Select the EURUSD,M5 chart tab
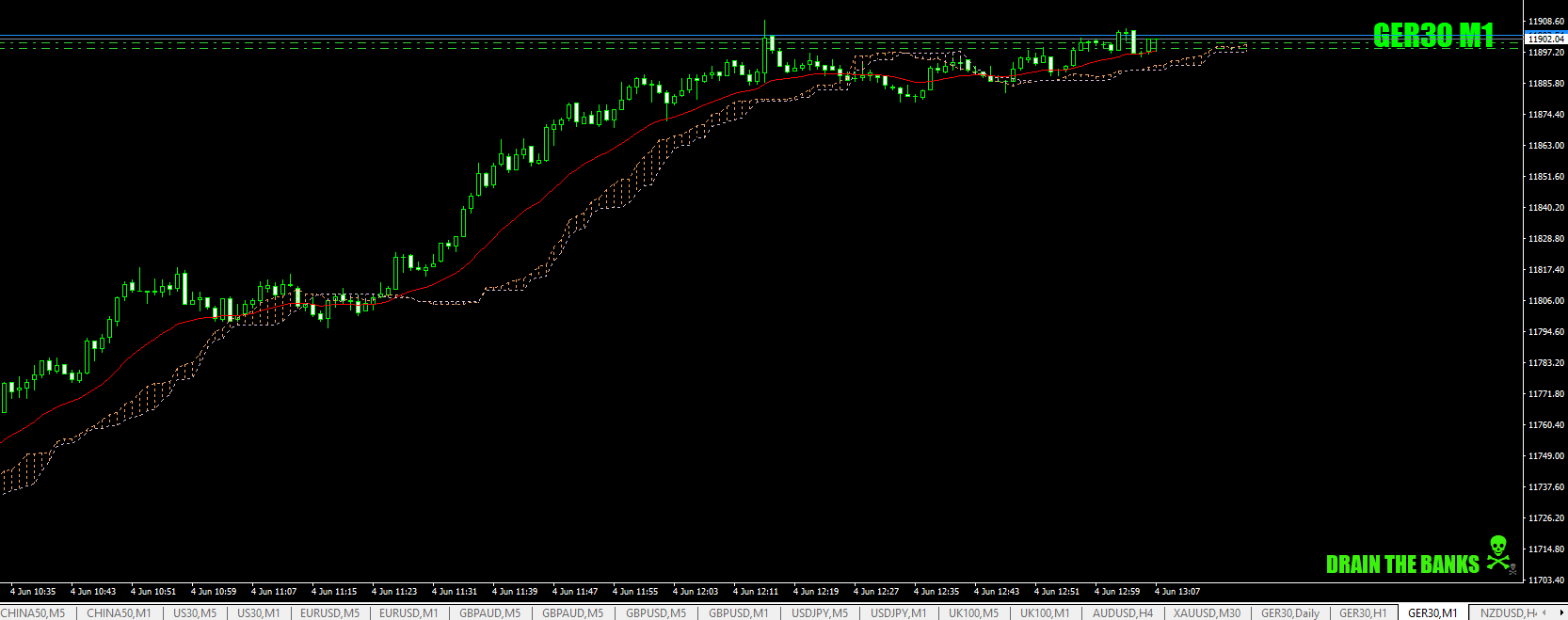1568x620 pixels. coord(329,612)
